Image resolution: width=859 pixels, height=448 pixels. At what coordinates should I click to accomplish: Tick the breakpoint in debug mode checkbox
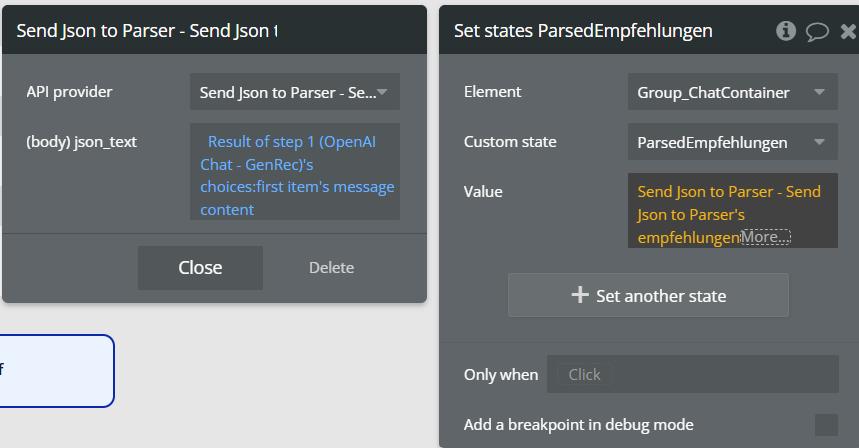(x=826, y=425)
